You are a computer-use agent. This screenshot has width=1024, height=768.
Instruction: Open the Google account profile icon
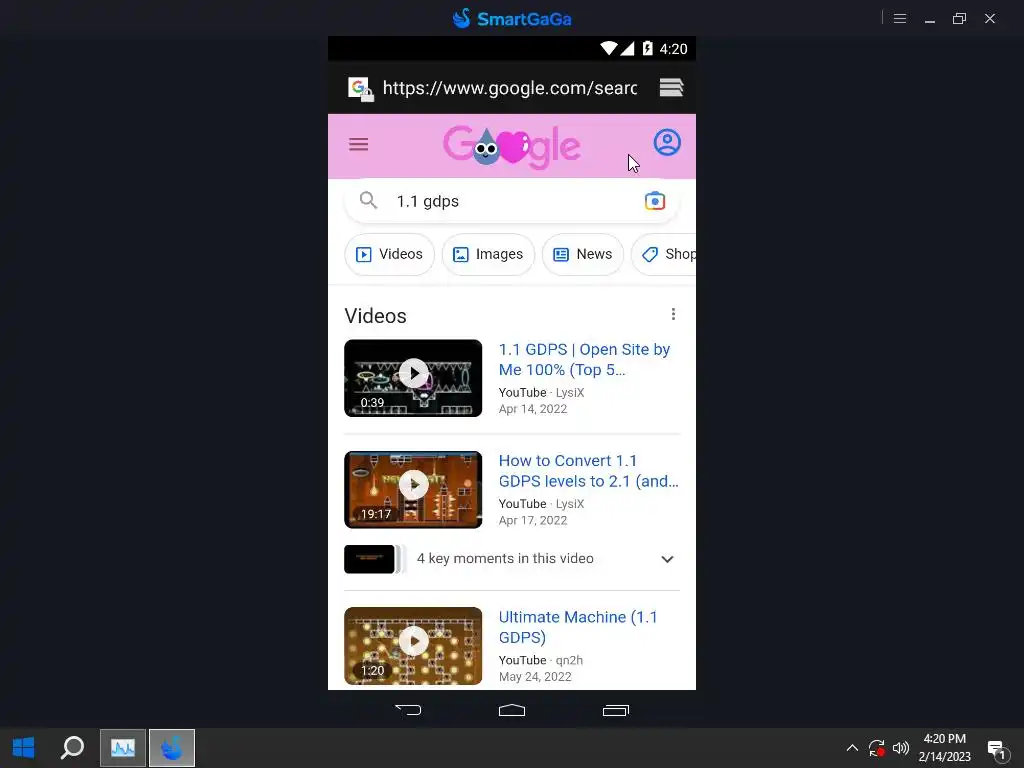tap(667, 142)
